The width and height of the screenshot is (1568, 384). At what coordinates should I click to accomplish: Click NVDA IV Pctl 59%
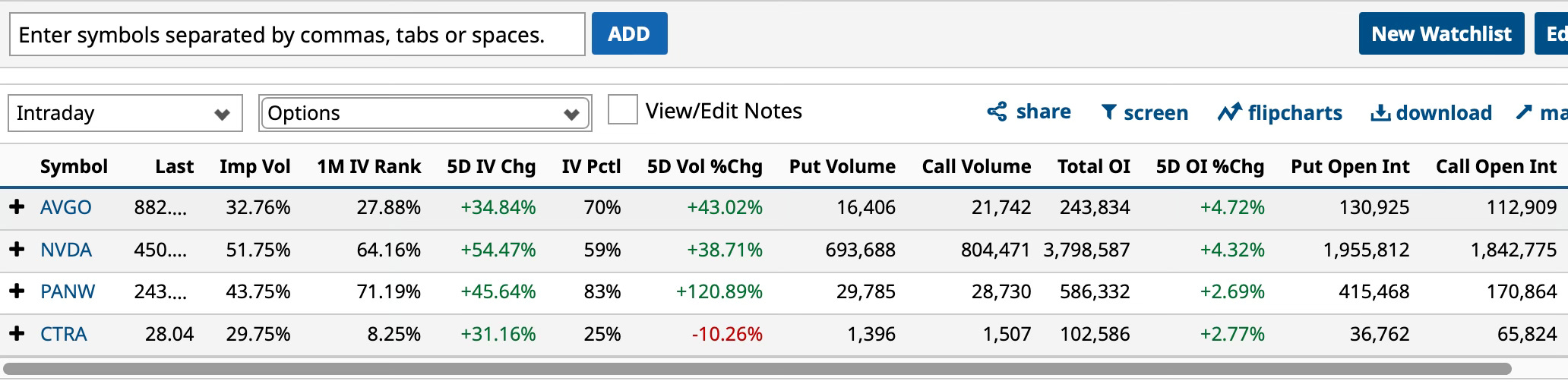coord(602,250)
